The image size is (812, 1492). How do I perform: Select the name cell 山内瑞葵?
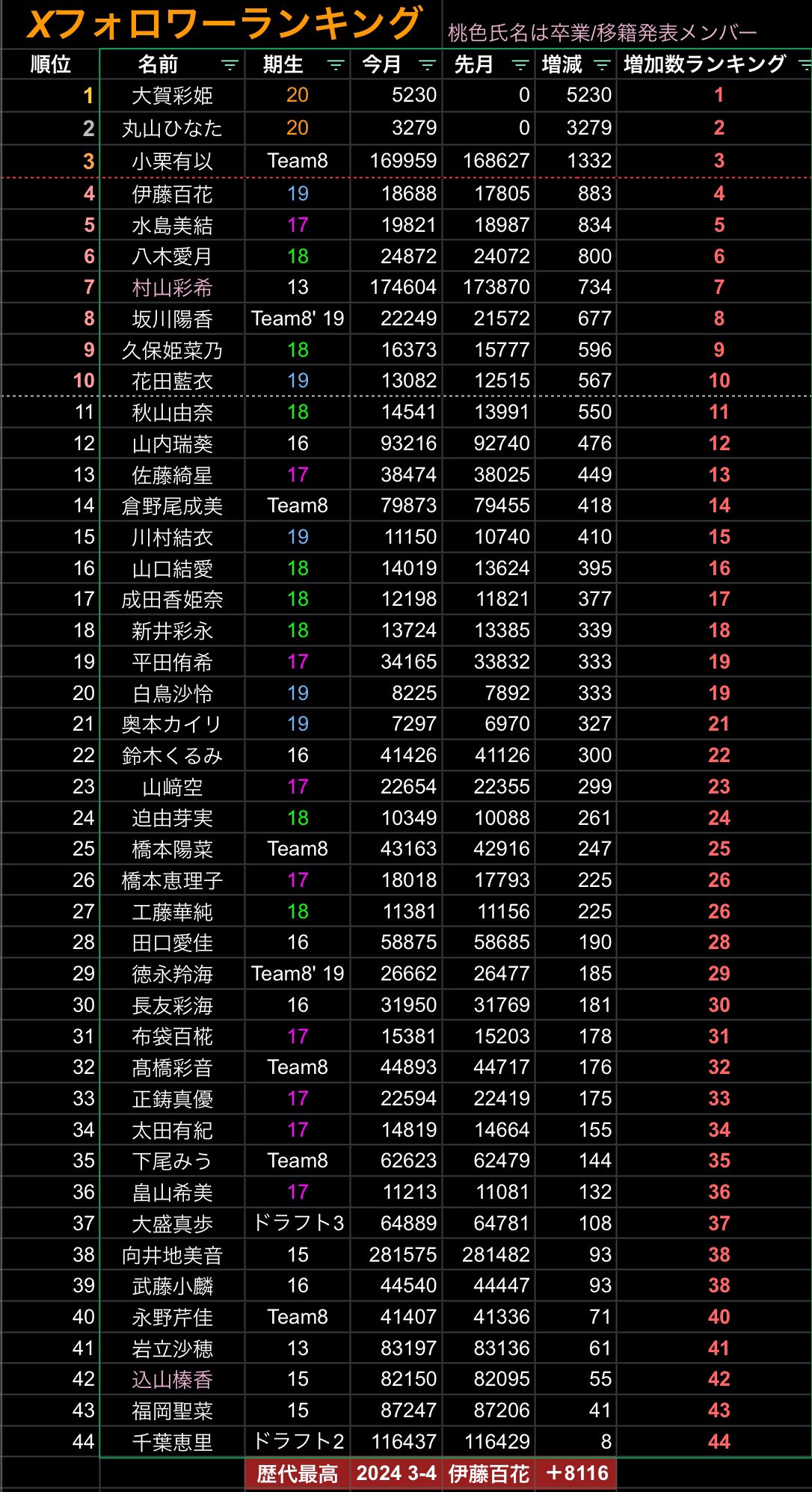pyautogui.click(x=172, y=443)
